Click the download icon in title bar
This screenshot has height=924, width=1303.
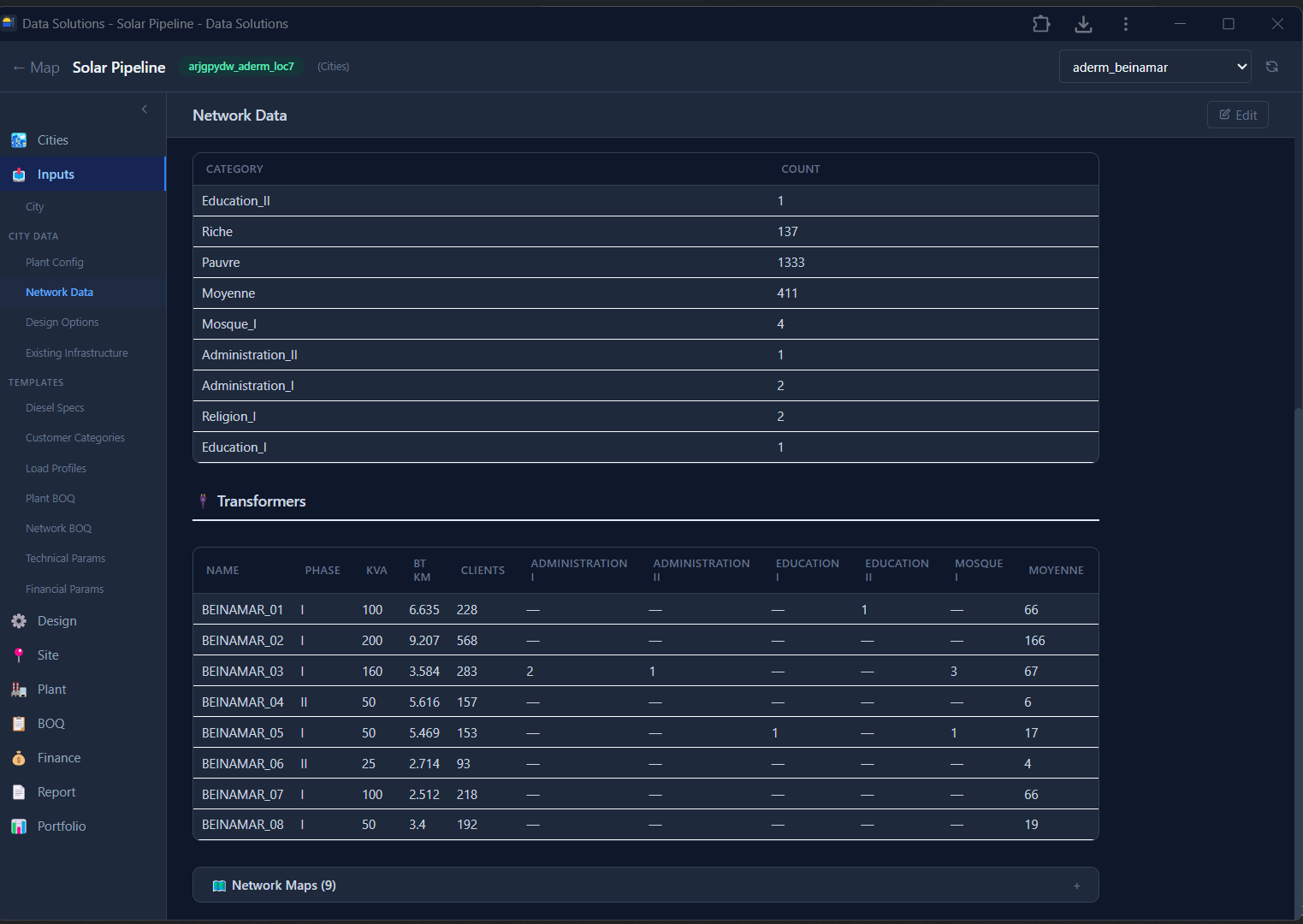[x=1083, y=24]
